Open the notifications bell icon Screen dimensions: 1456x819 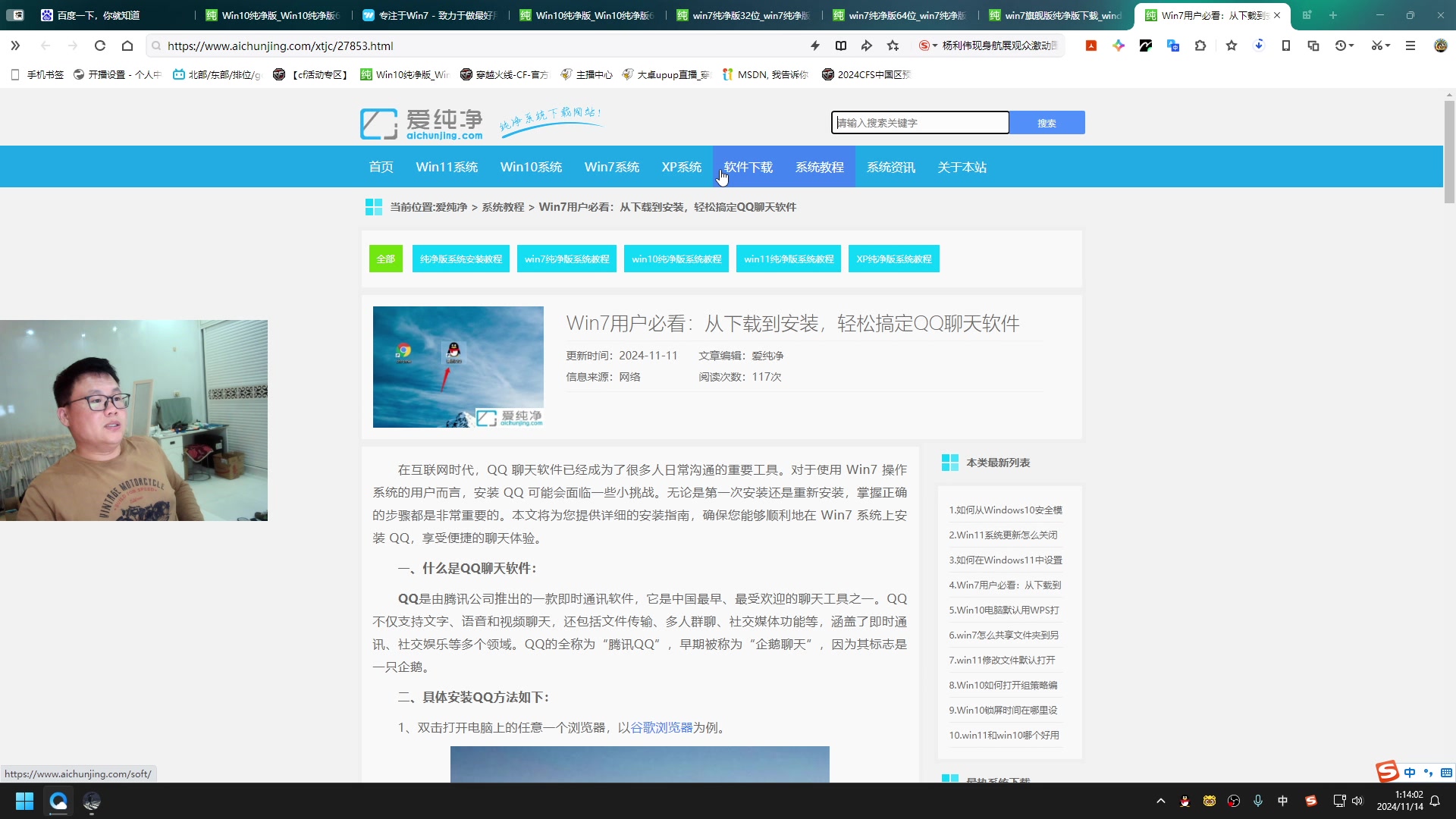[x=1435, y=801]
